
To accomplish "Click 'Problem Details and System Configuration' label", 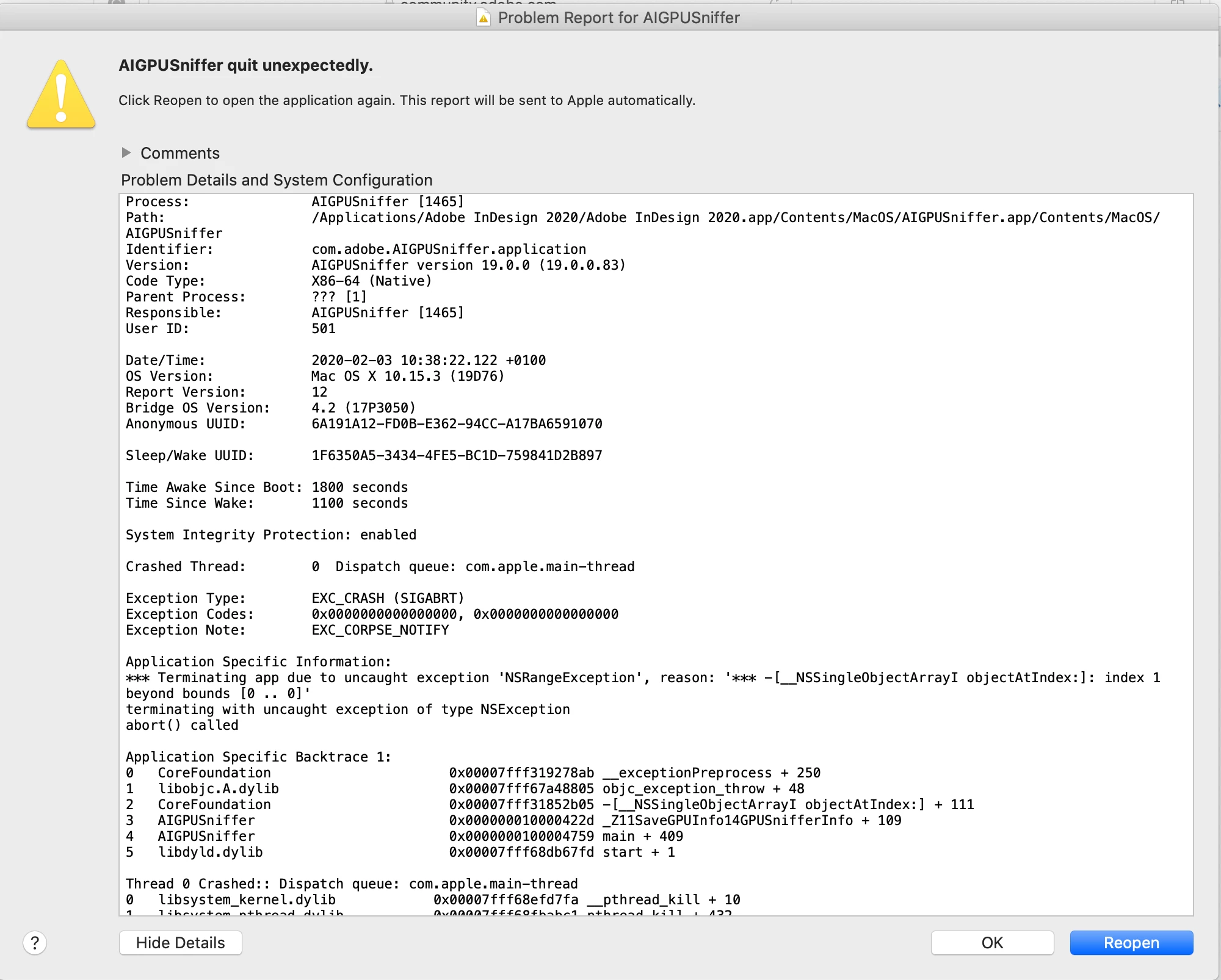I will [x=277, y=180].
